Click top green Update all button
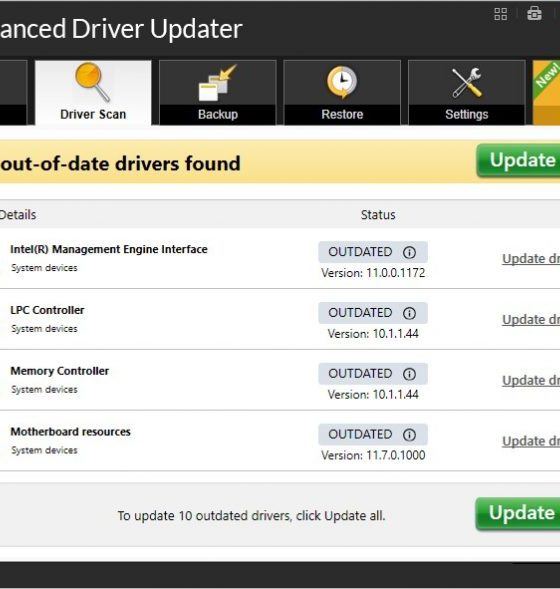The height and width of the screenshot is (589, 560). pyautogui.click(x=518, y=161)
